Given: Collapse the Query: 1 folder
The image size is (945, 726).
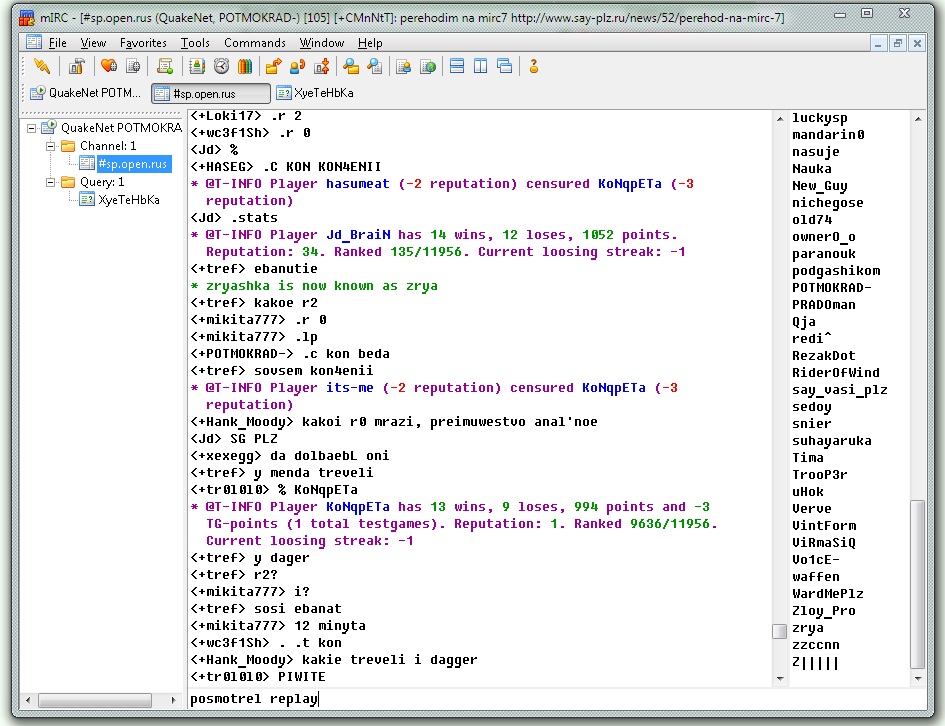Looking at the screenshot, I should pyautogui.click(x=51, y=182).
